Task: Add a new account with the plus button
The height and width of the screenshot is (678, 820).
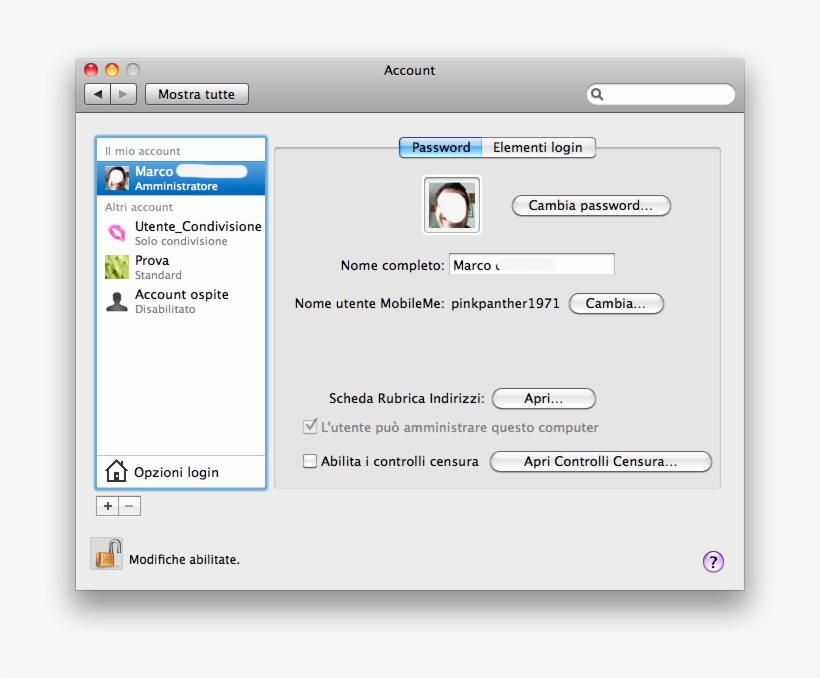Action: pyautogui.click(x=107, y=506)
